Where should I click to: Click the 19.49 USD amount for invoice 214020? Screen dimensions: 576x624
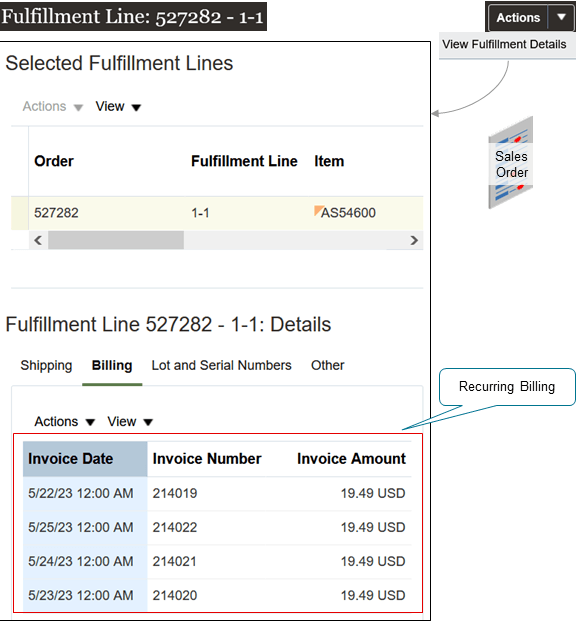coord(373,596)
